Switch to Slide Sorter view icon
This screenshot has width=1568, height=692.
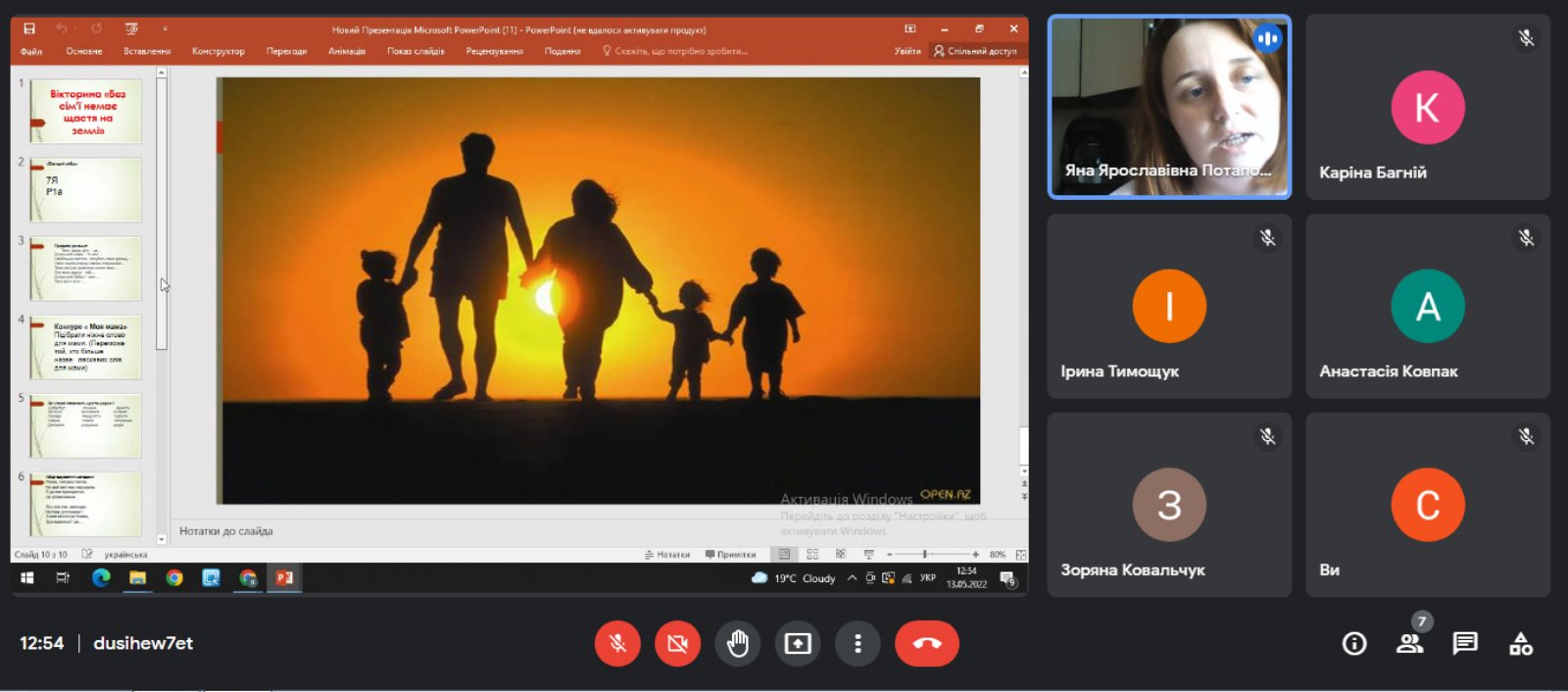tap(812, 555)
